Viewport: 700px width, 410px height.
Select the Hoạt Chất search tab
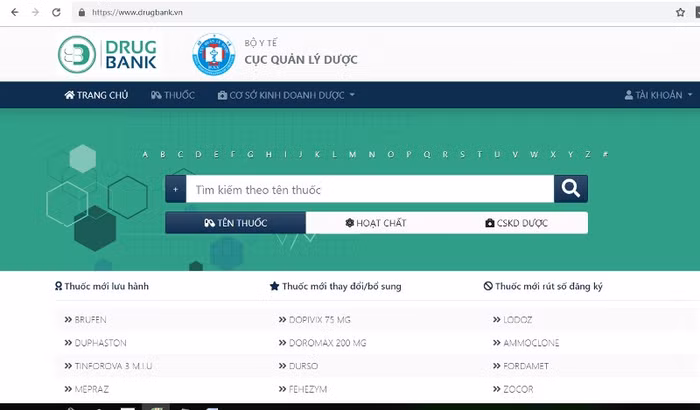point(376,223)
